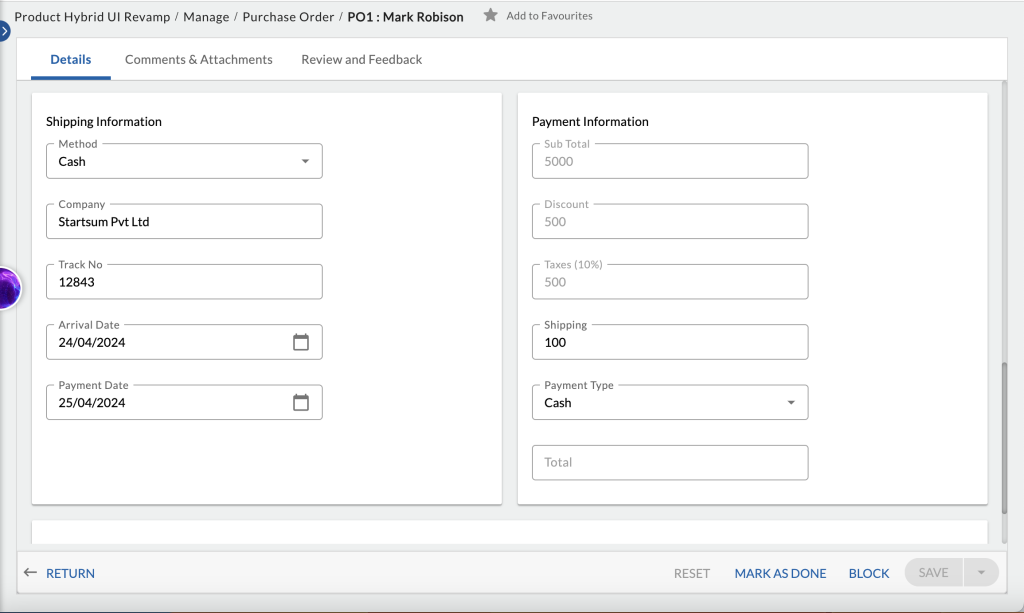
Task: Click the BLOCK button
Action: click(x=868, y=572)
